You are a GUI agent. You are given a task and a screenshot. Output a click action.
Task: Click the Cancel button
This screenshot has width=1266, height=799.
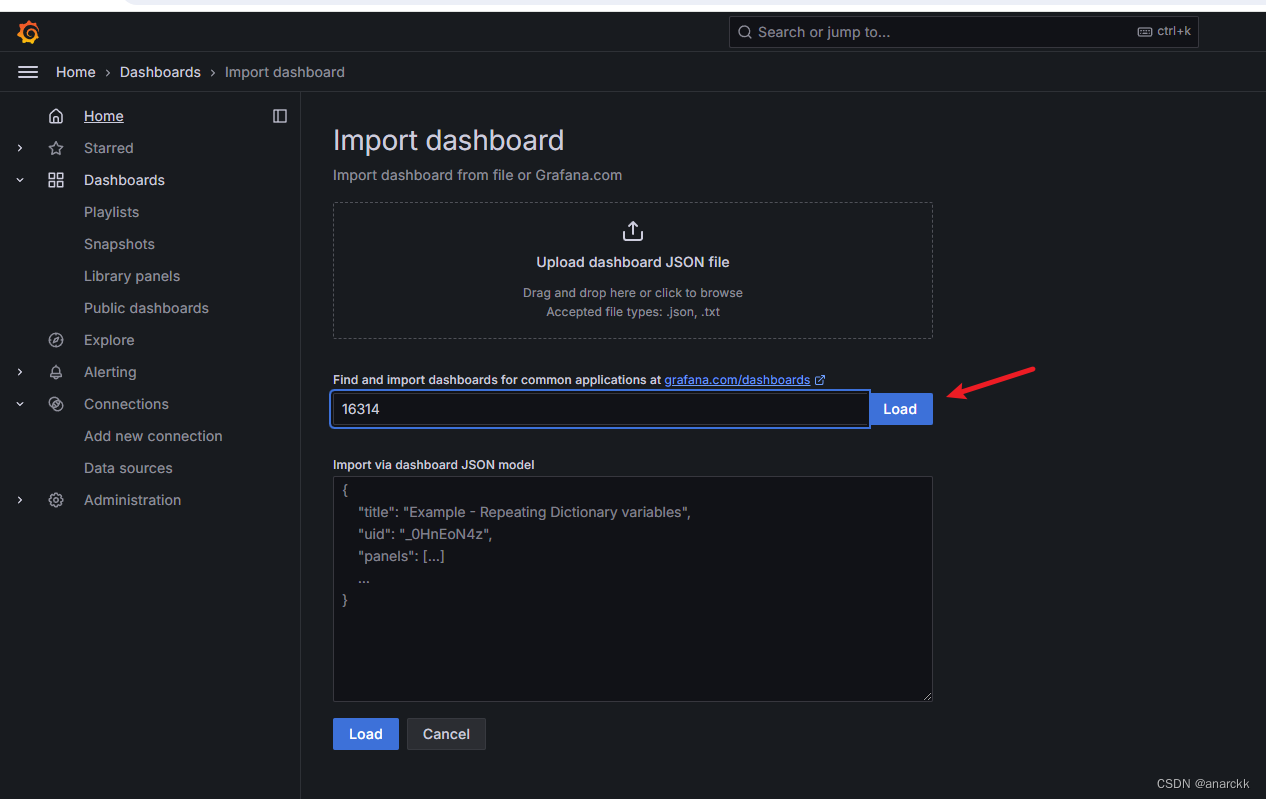446,734
